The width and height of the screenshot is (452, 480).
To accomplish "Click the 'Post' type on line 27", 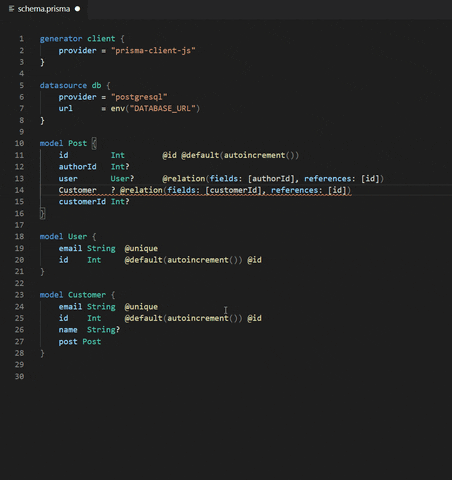I will pos(92,342).
